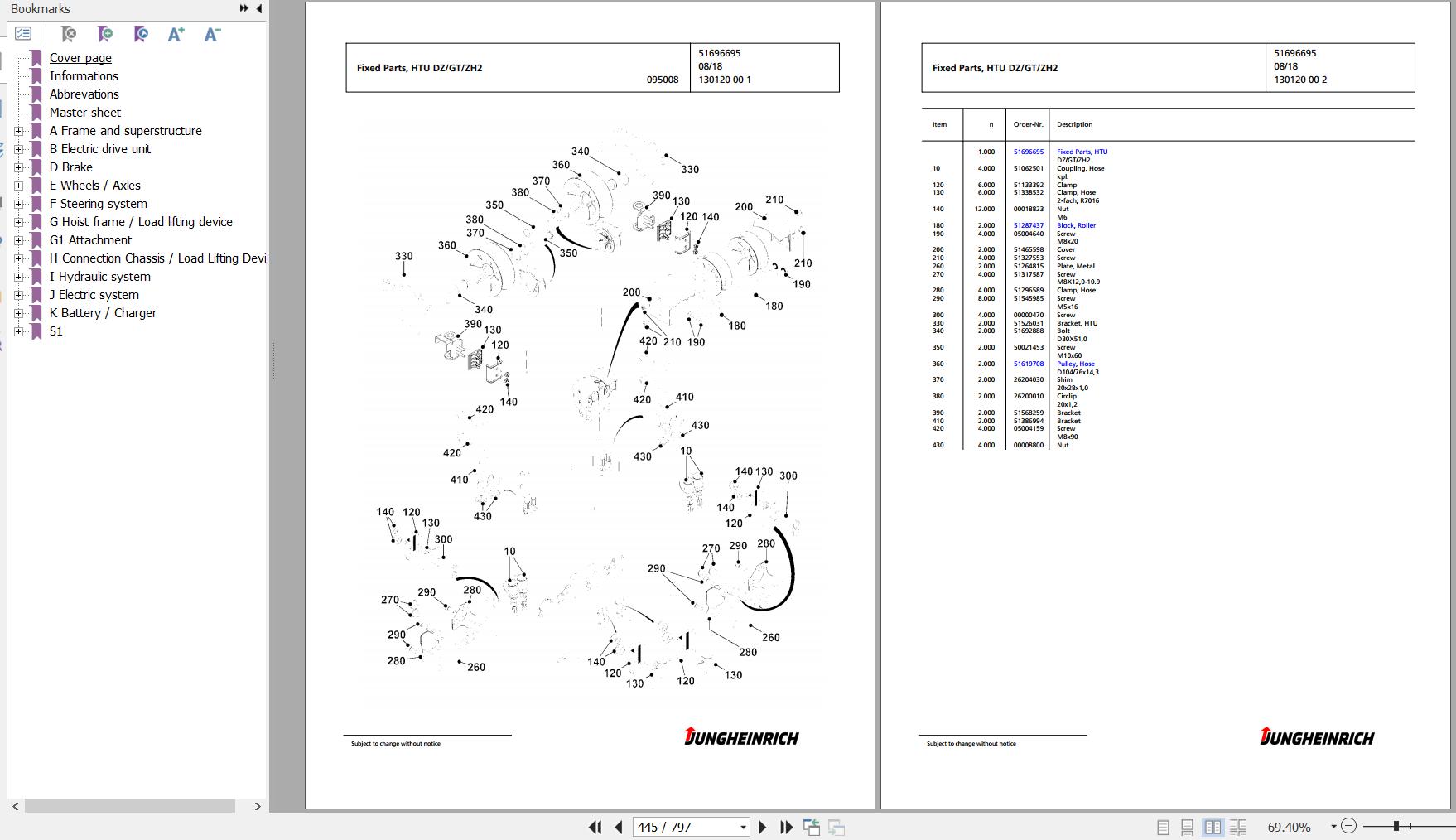Click the greyed-out next view icon
This screenshot has height=840, width=1456.
pyautogui.click(x=836, y=827)
